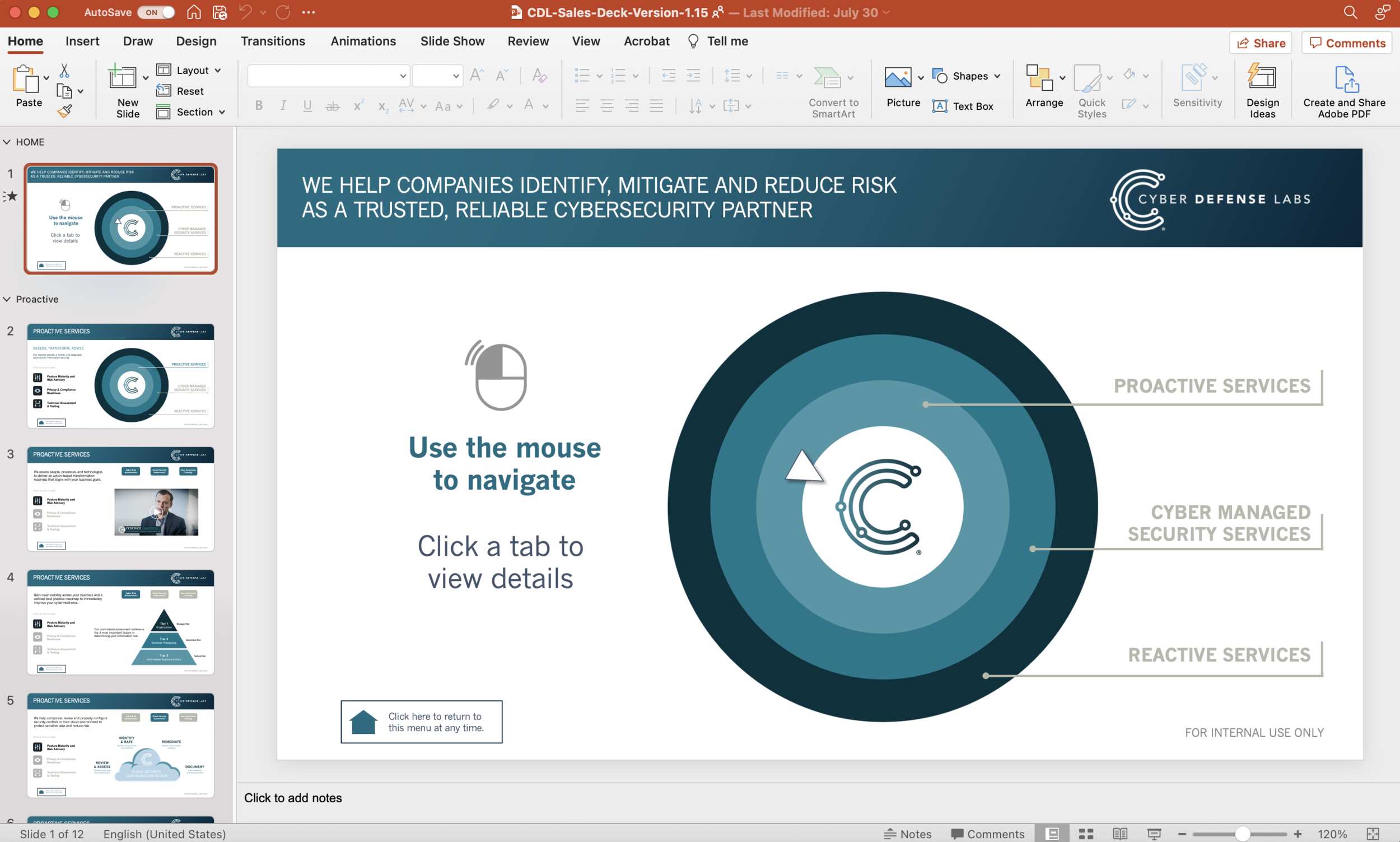Toggle the Notes pane in status bar

tap(907, 834)
